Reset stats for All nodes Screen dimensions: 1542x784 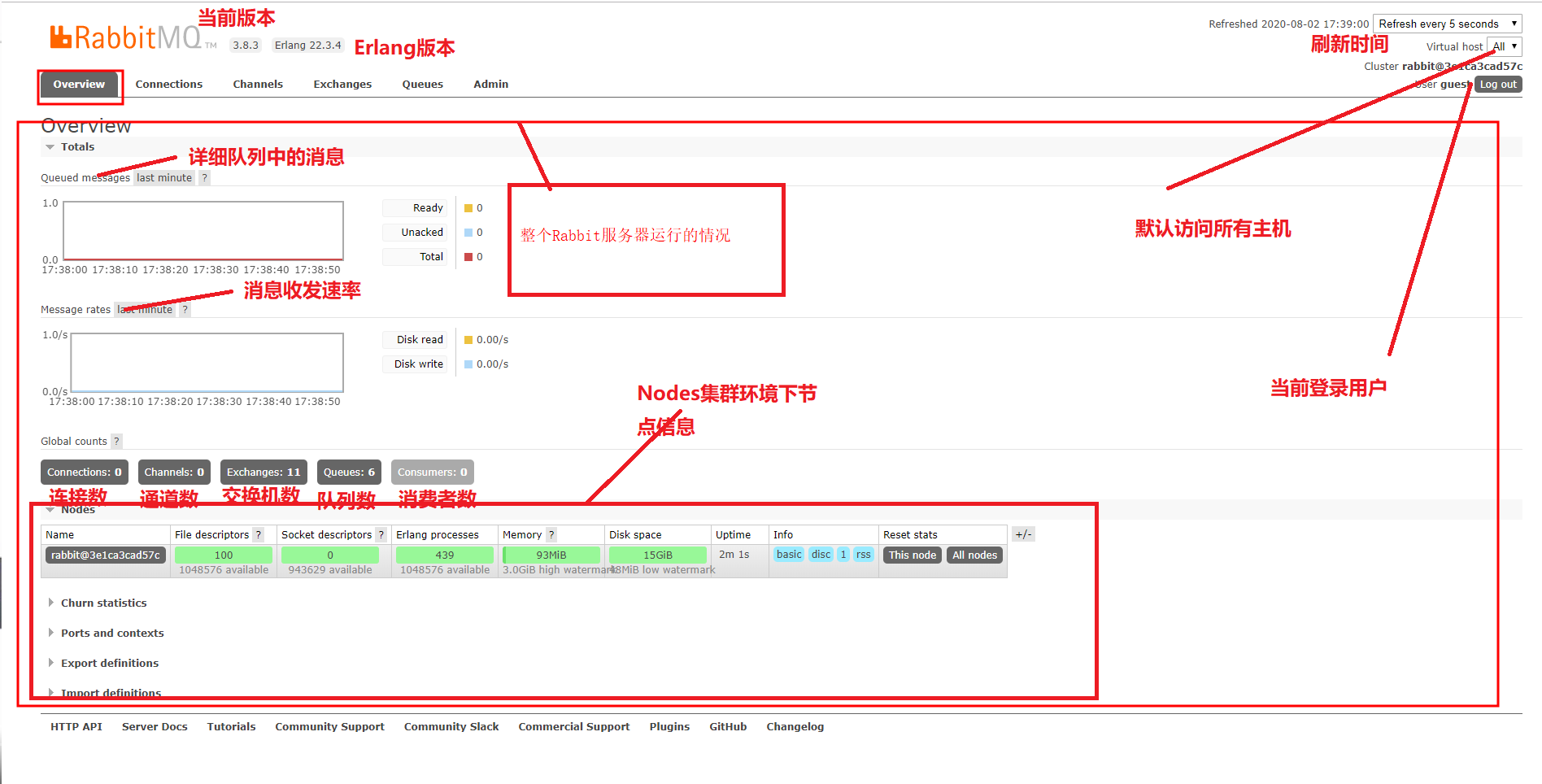[974, 555]
